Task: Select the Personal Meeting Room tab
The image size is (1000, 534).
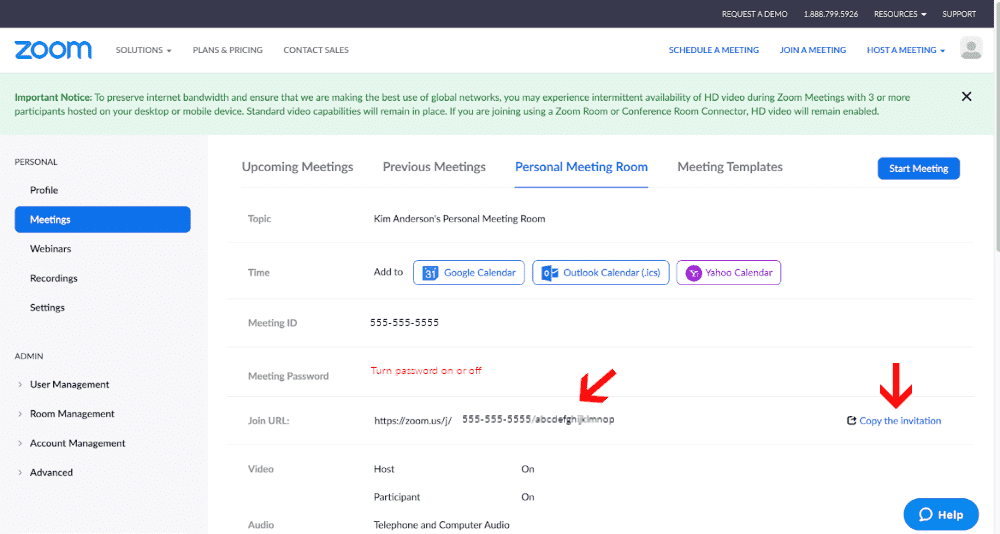Action: coord(581,167)
